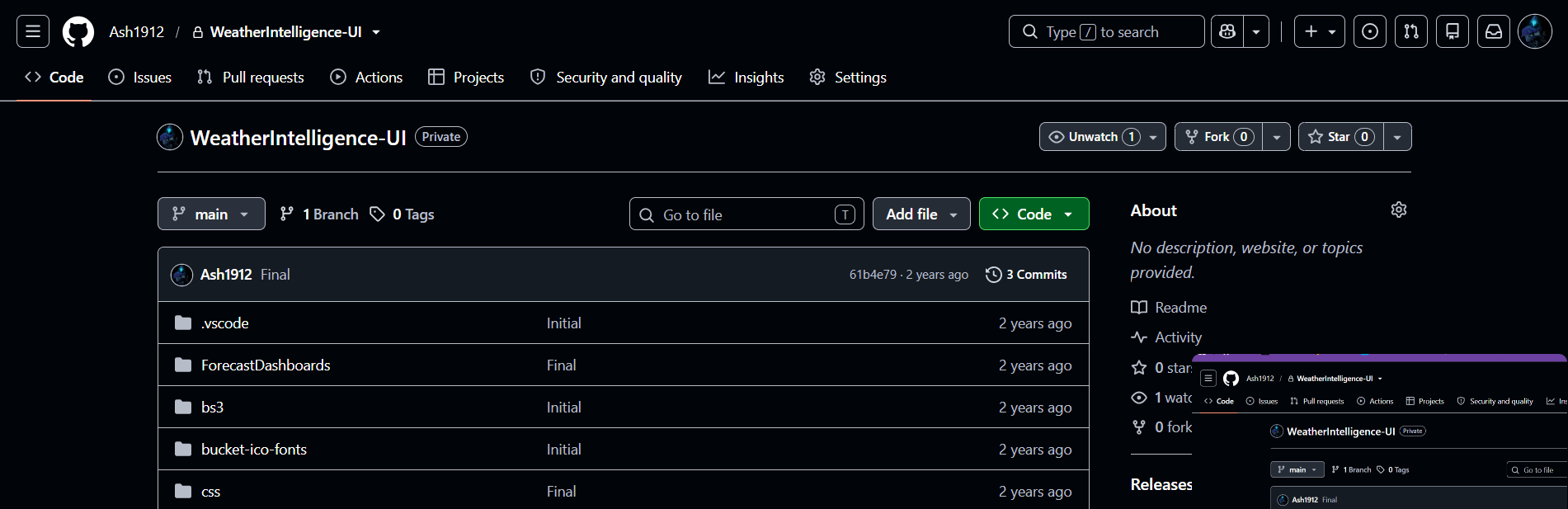Open the Copilot chat icon
This screenshot has height=509, width=1568.
pyautogui.click(x=1227, y=31)
